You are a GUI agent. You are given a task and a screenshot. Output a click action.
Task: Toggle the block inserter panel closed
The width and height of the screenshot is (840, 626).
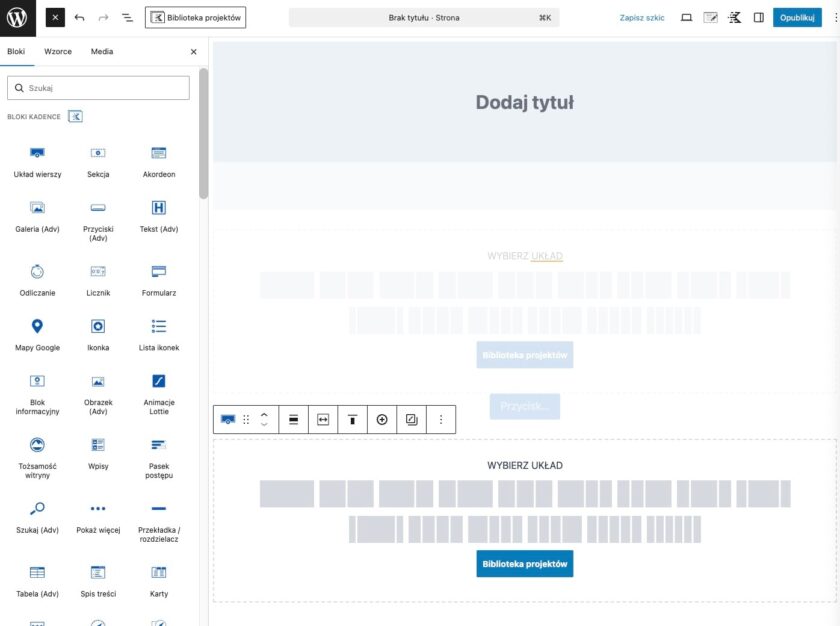(56, 18)
